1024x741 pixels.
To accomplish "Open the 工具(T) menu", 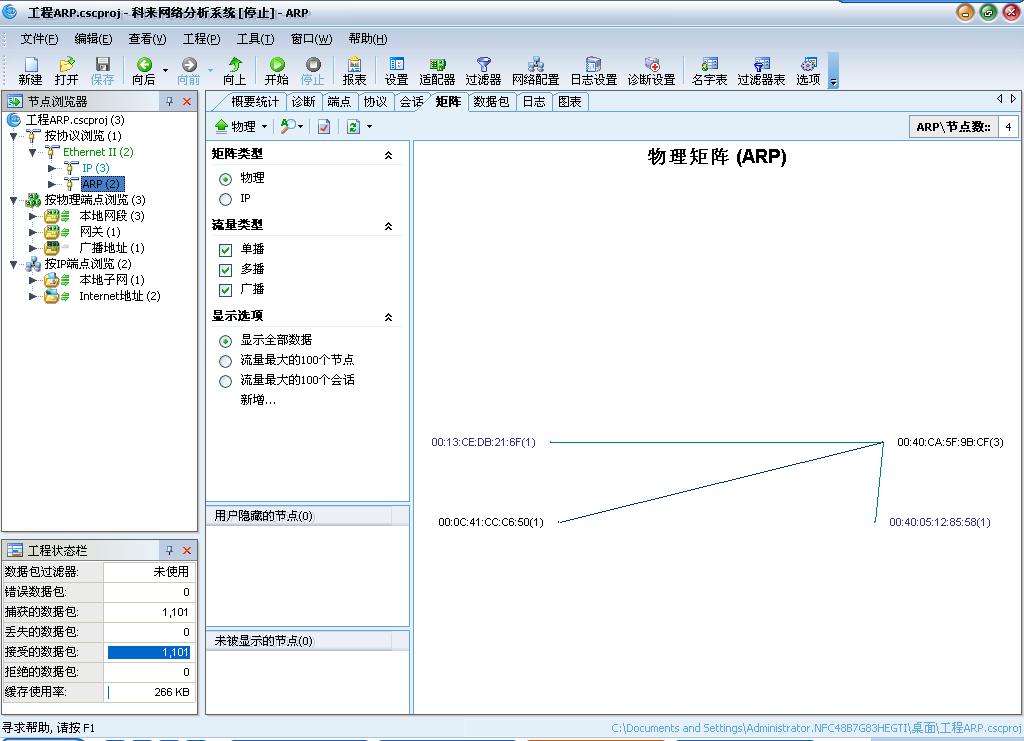I will click(255, 39).
